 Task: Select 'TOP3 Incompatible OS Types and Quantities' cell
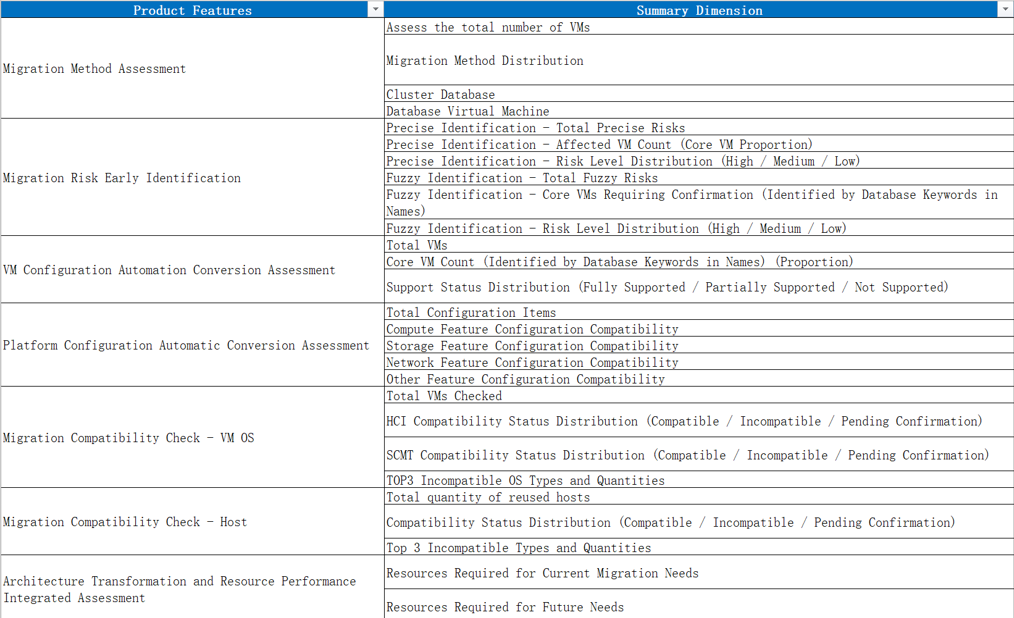tap(699, 480)
